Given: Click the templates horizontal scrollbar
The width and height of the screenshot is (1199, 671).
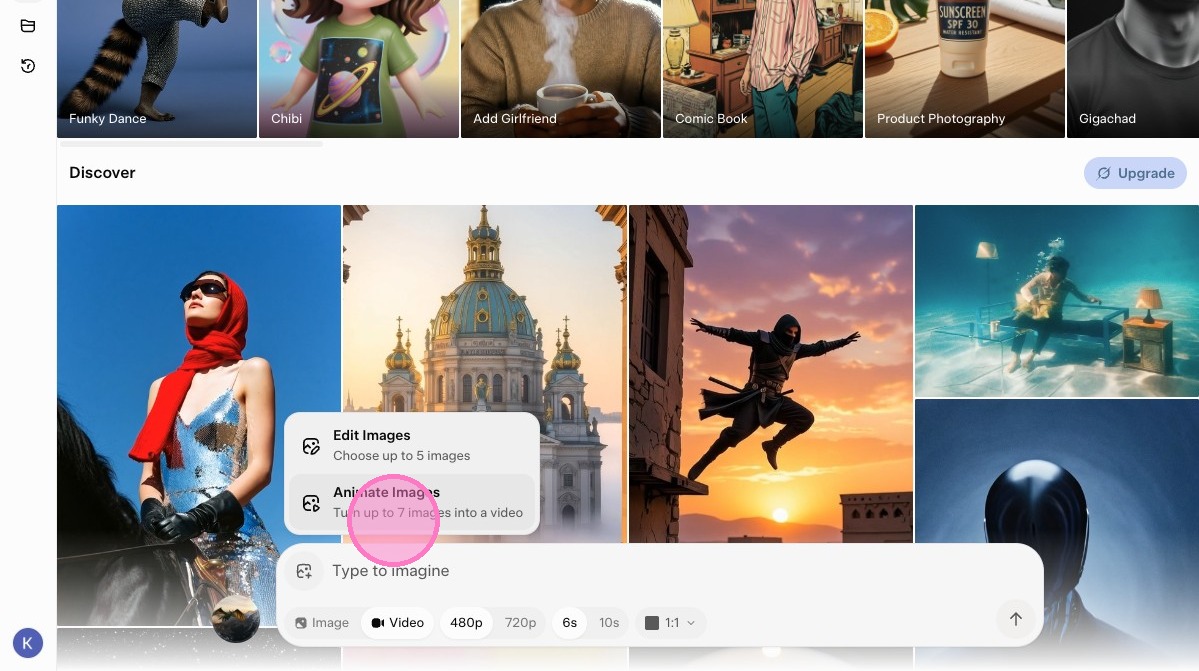Looking at the screenshot, I should coord(191,144).
